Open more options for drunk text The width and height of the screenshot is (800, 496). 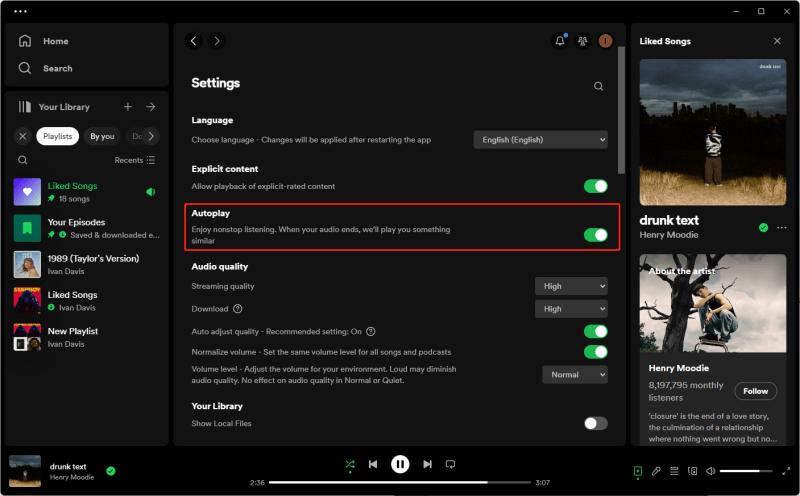pos(782,228)
